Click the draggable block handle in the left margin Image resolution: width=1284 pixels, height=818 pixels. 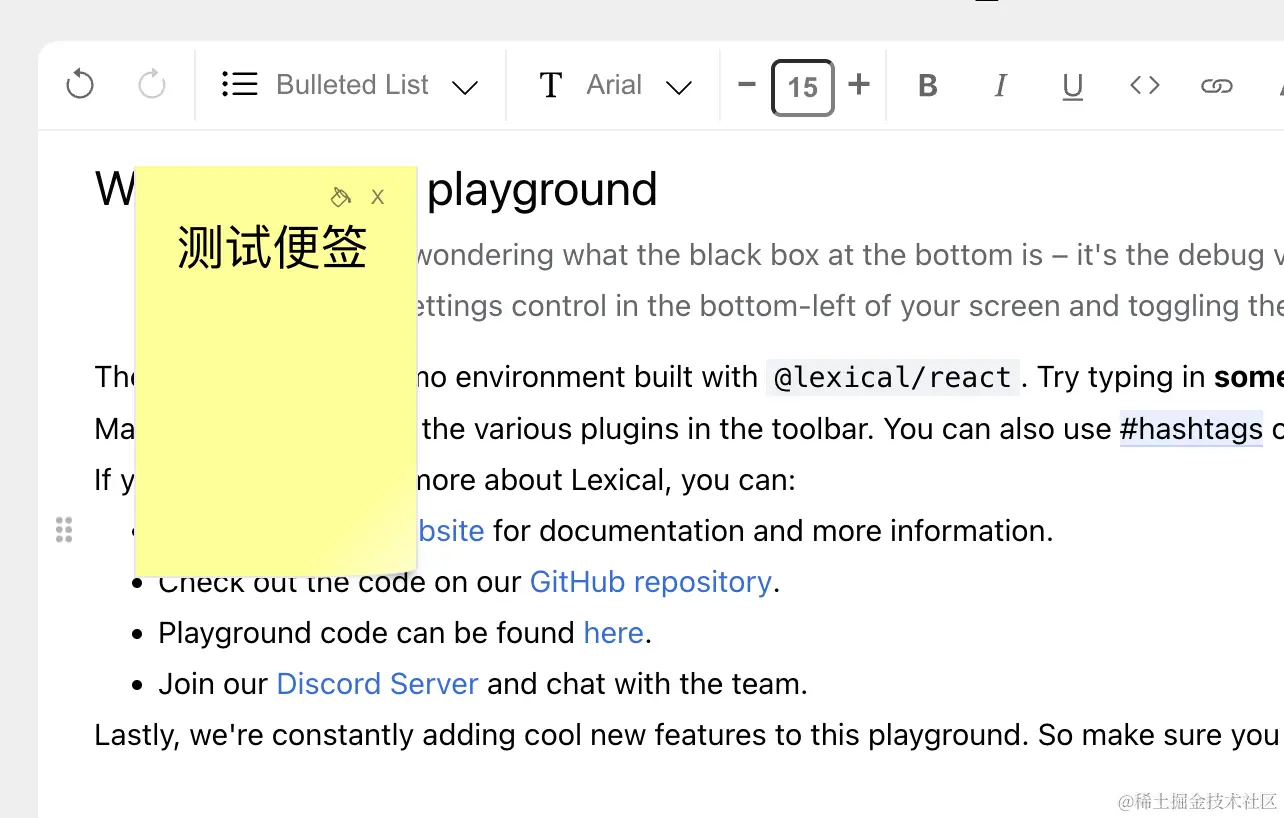coord(63,530)
